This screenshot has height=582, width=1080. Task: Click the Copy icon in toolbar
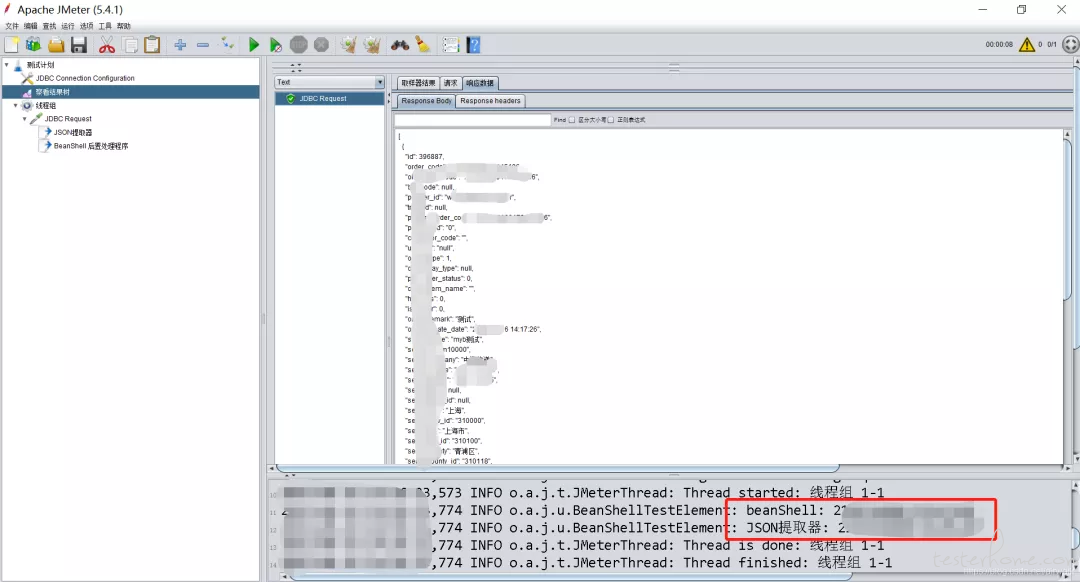(129, 45)
